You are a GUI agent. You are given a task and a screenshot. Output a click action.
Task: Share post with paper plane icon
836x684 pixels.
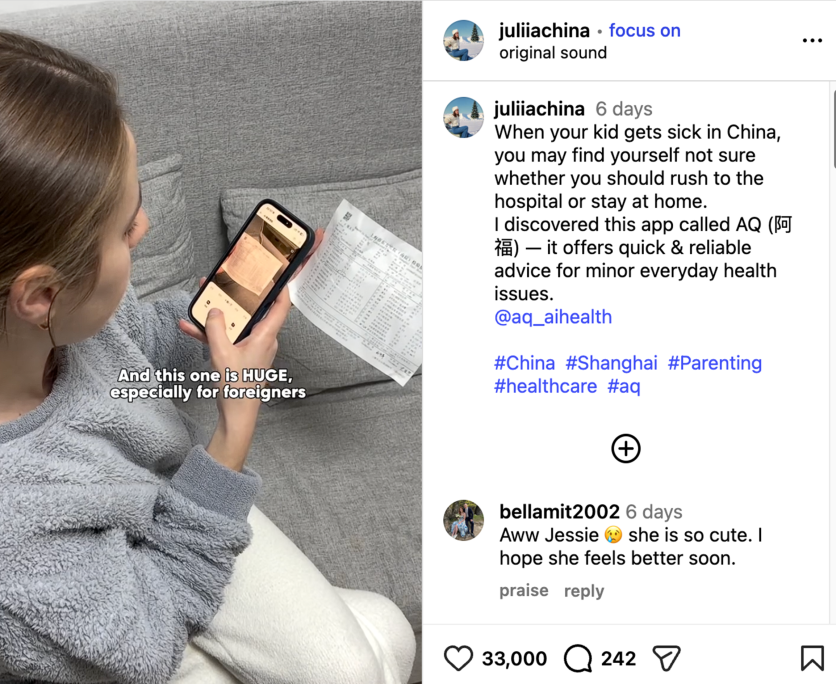666,658
